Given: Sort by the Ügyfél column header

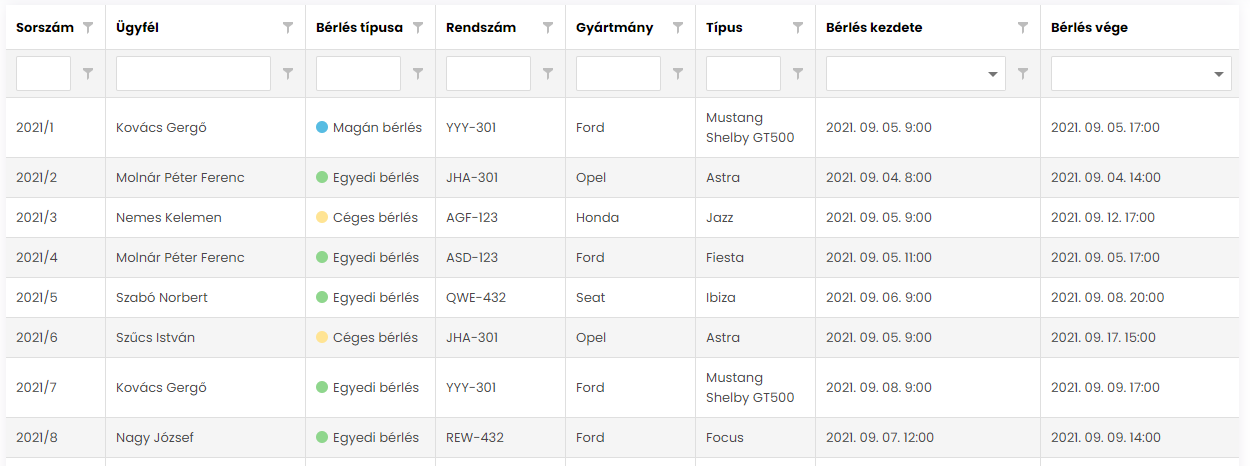Looking at the screenshot, I should (x=137, y=28).
